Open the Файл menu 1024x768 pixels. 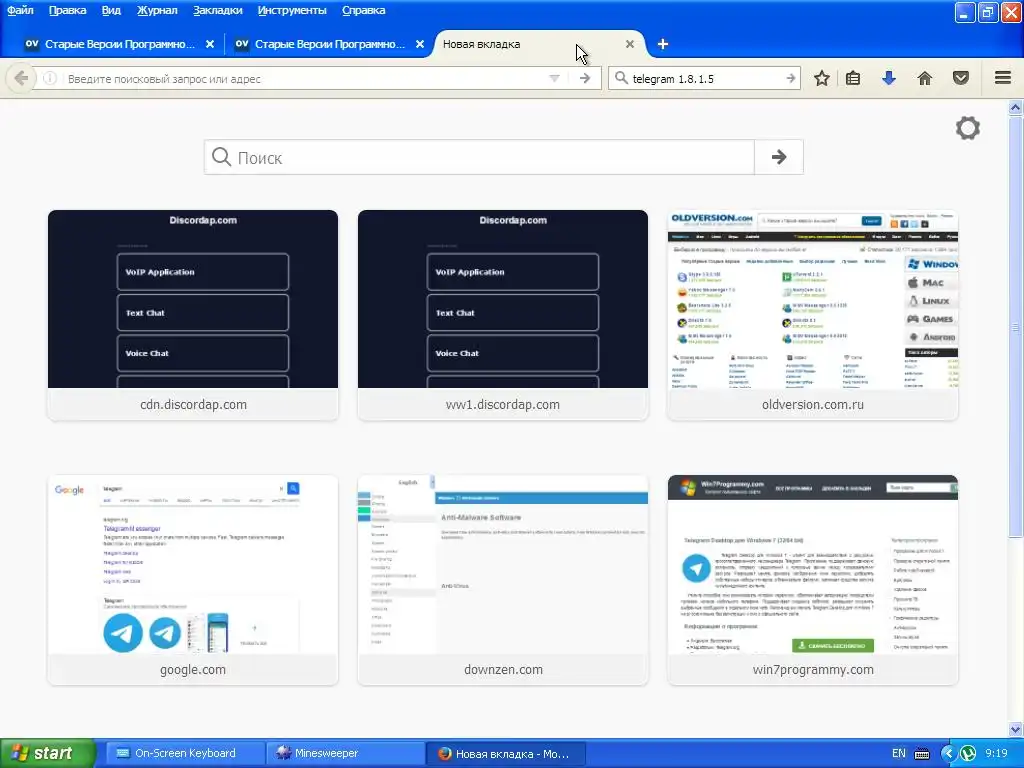[20, 10]
